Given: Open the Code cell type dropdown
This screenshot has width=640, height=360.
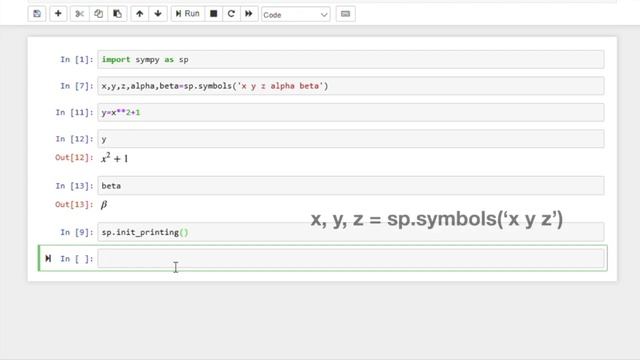Looking at the screenshot, I should click(296, 15).
